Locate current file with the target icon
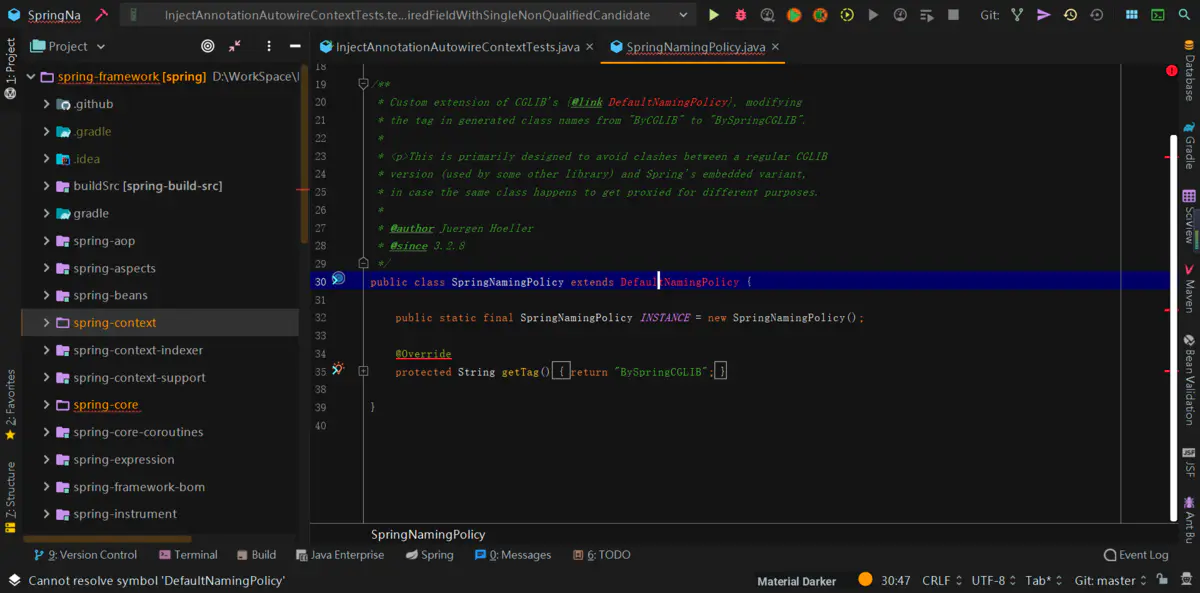Screen dimensions: 1200x593 [x=208, y=46]
